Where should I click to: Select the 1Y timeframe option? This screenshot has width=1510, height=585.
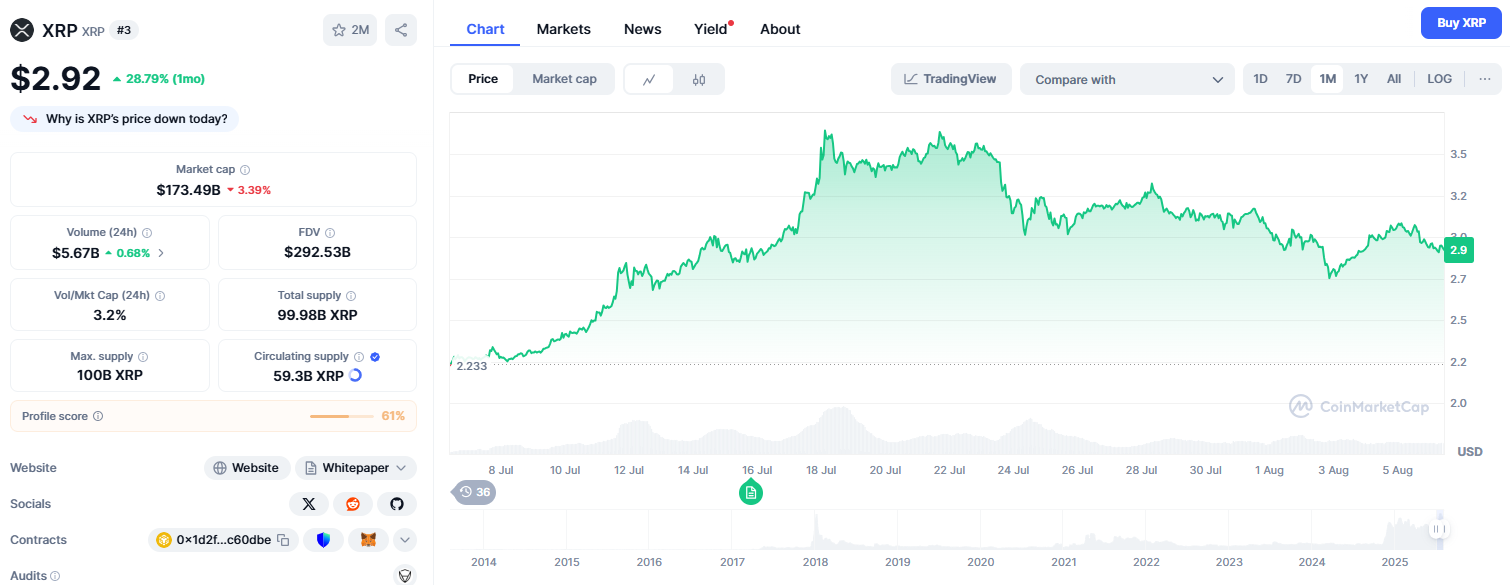1360,78
